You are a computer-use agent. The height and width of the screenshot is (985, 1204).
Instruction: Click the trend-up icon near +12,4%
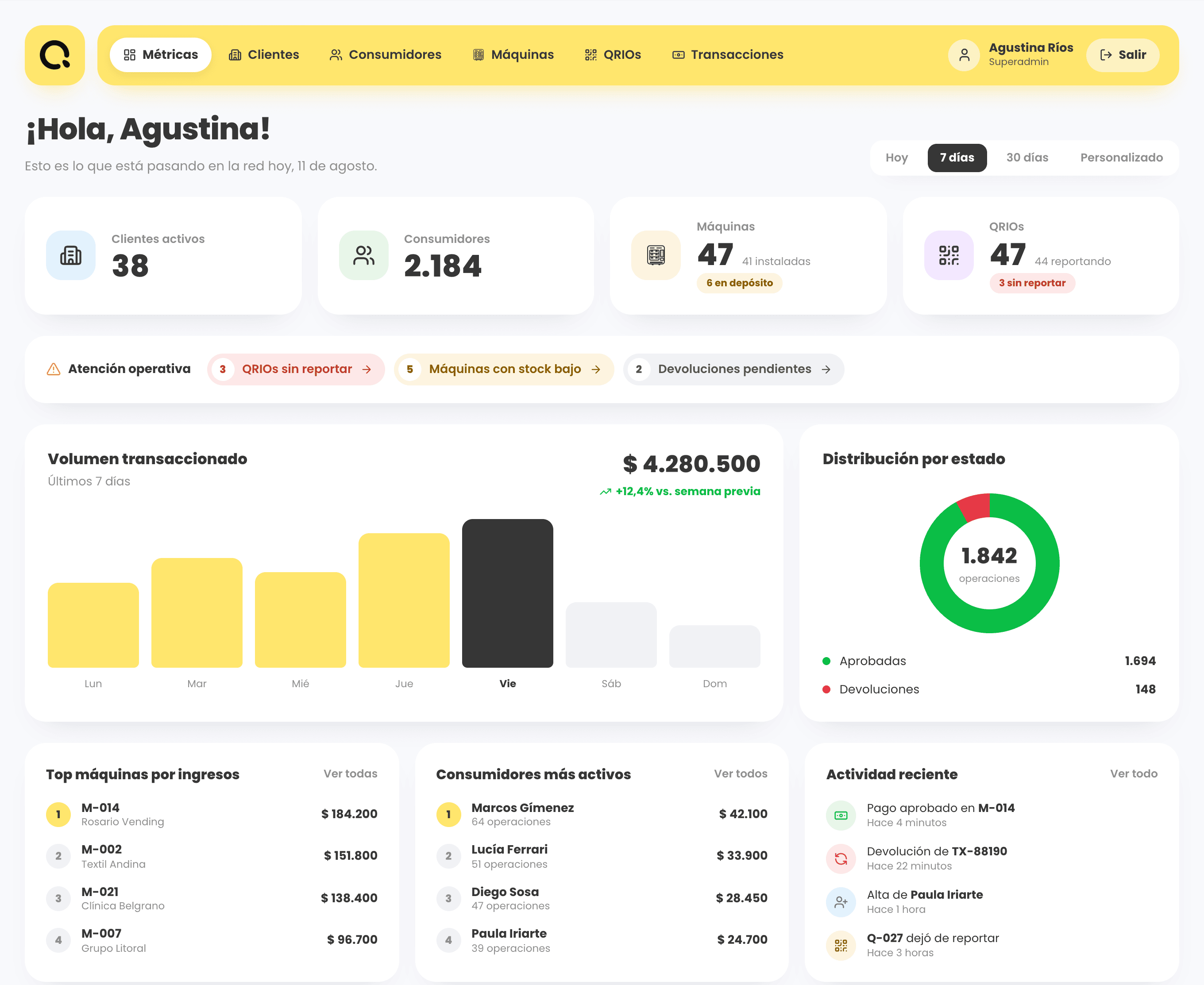coord(605,492)
